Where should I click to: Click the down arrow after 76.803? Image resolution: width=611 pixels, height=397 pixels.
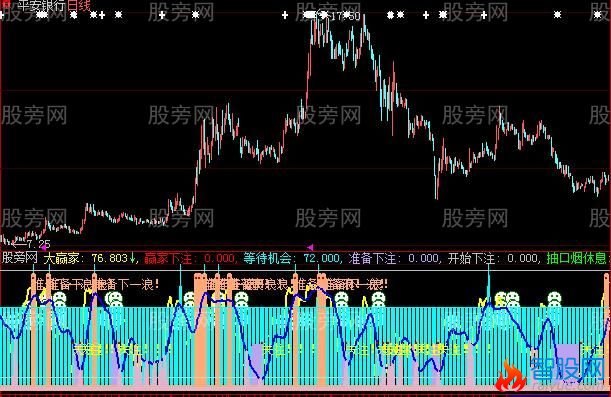click(x=132, y=258)
